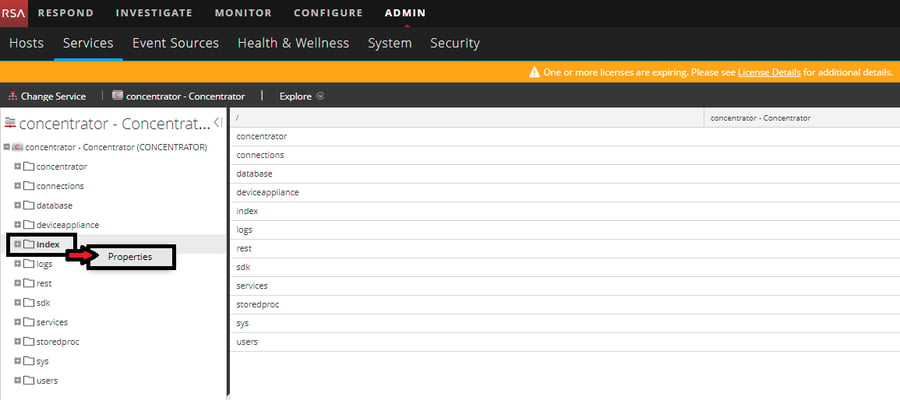Click the sdk folder icon
Image resolution: width=900 pixels, height=400 pixels.
tap(29, 303)
